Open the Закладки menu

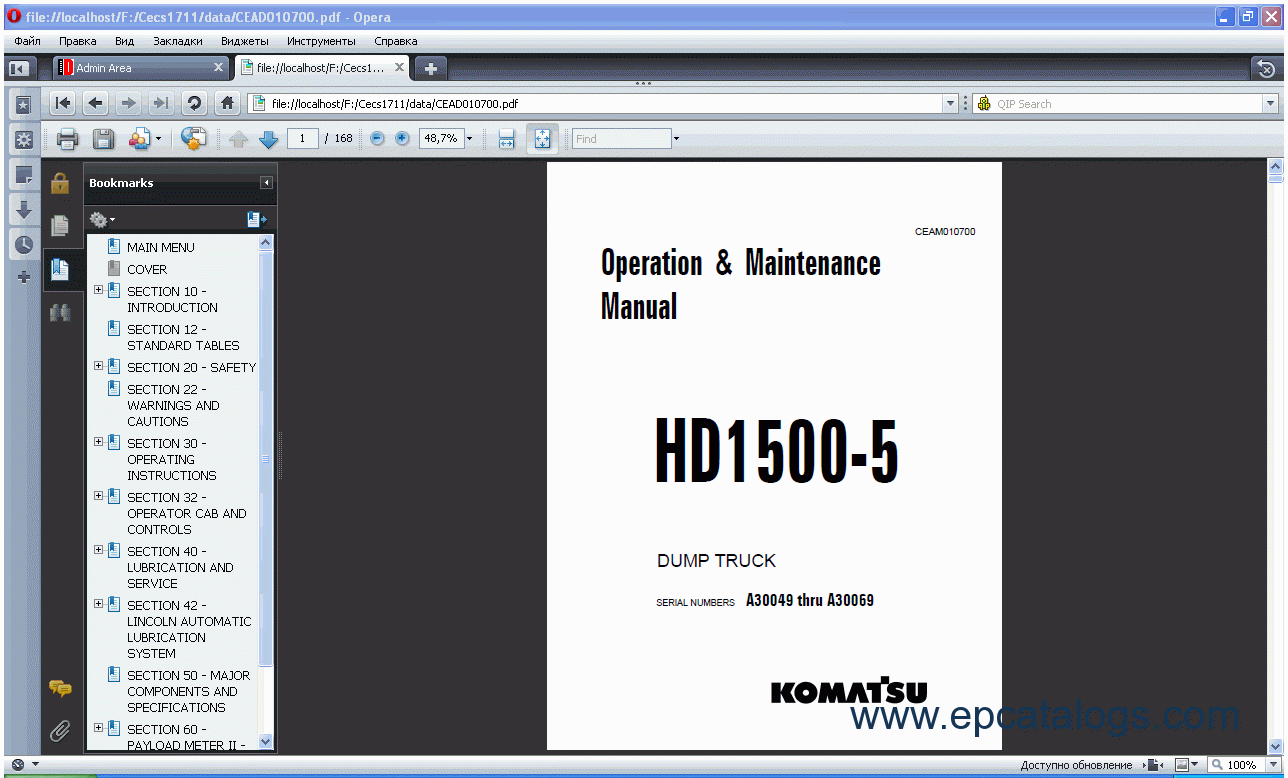coord(178,41)
